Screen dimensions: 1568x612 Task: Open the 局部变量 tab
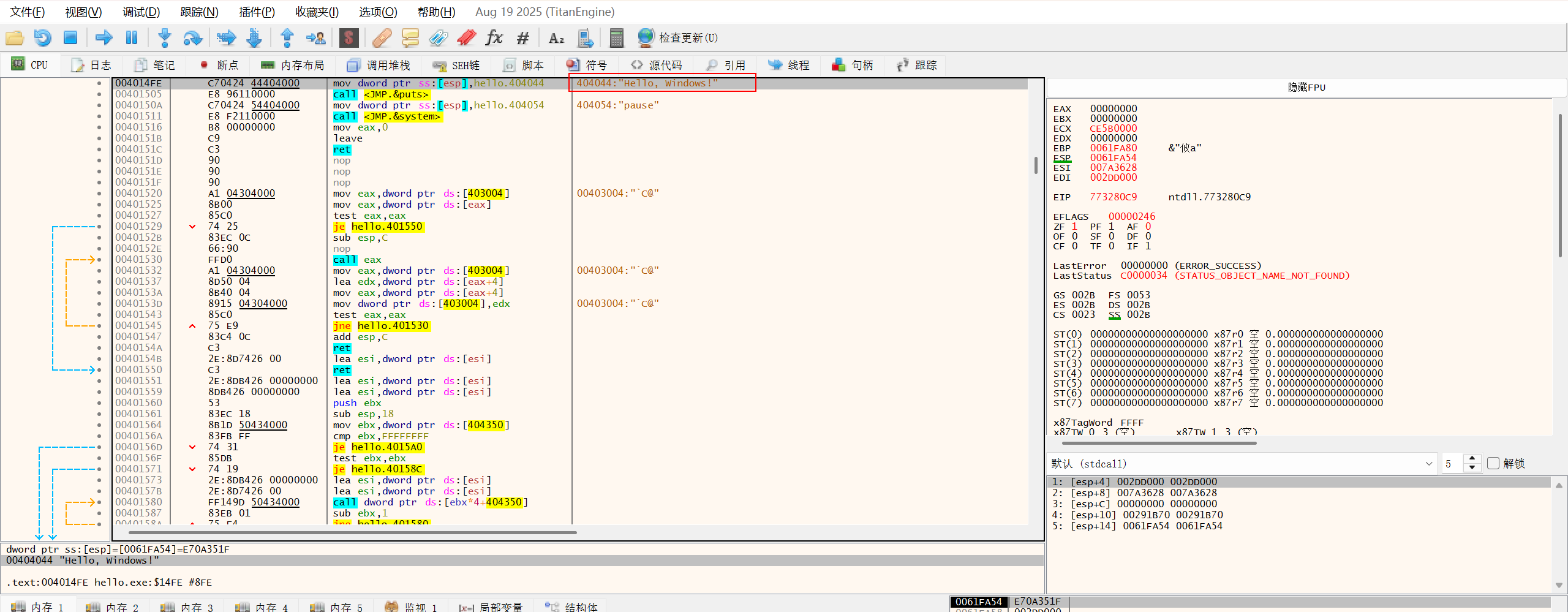491,606
